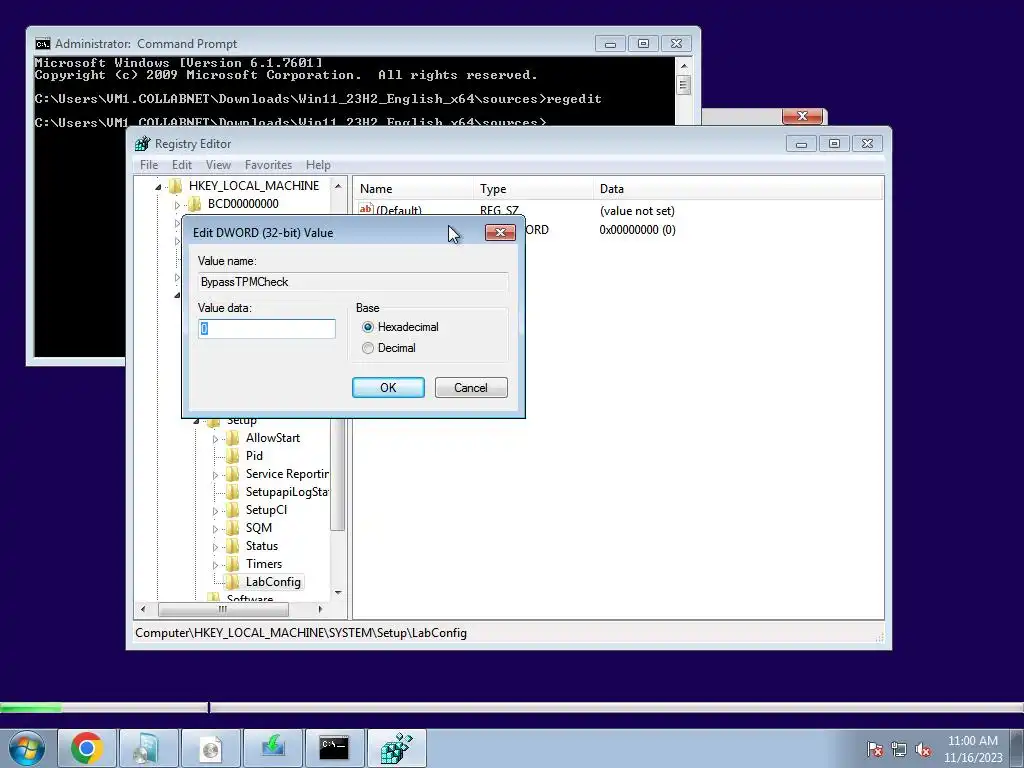Switch to Command Prompt taskbar icon

[x=334, y=748]
